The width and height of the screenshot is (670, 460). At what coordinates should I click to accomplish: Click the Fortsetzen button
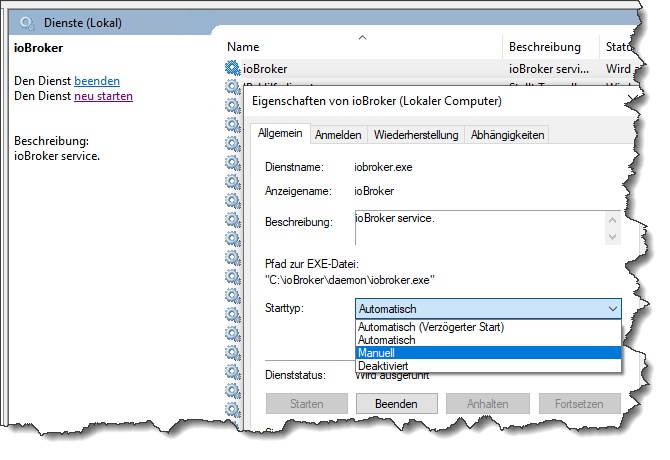[x=579, y=404]
